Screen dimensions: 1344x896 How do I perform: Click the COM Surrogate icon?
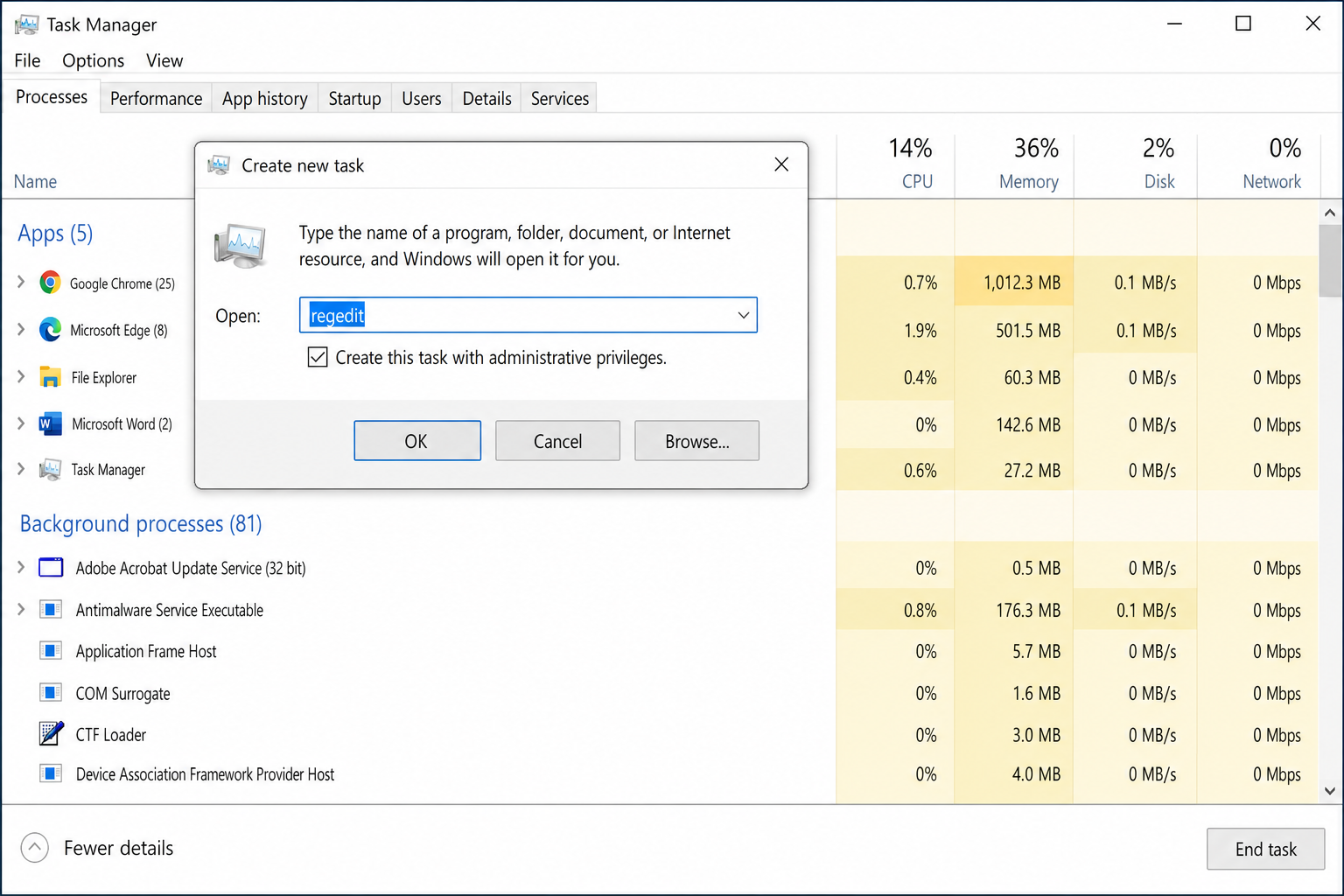51,693
